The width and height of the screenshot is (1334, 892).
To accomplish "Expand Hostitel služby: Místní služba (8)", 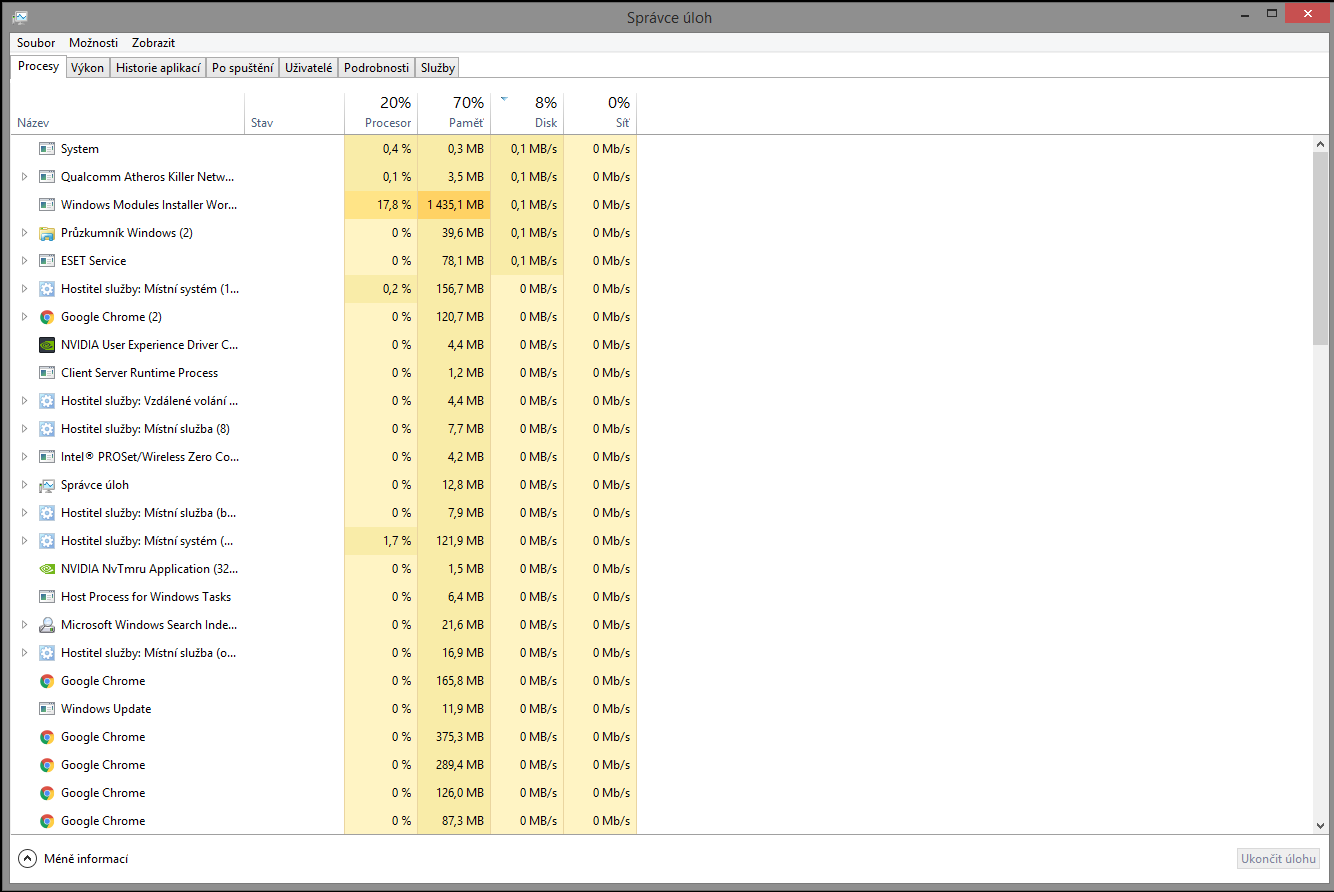I will pos(25,429).
